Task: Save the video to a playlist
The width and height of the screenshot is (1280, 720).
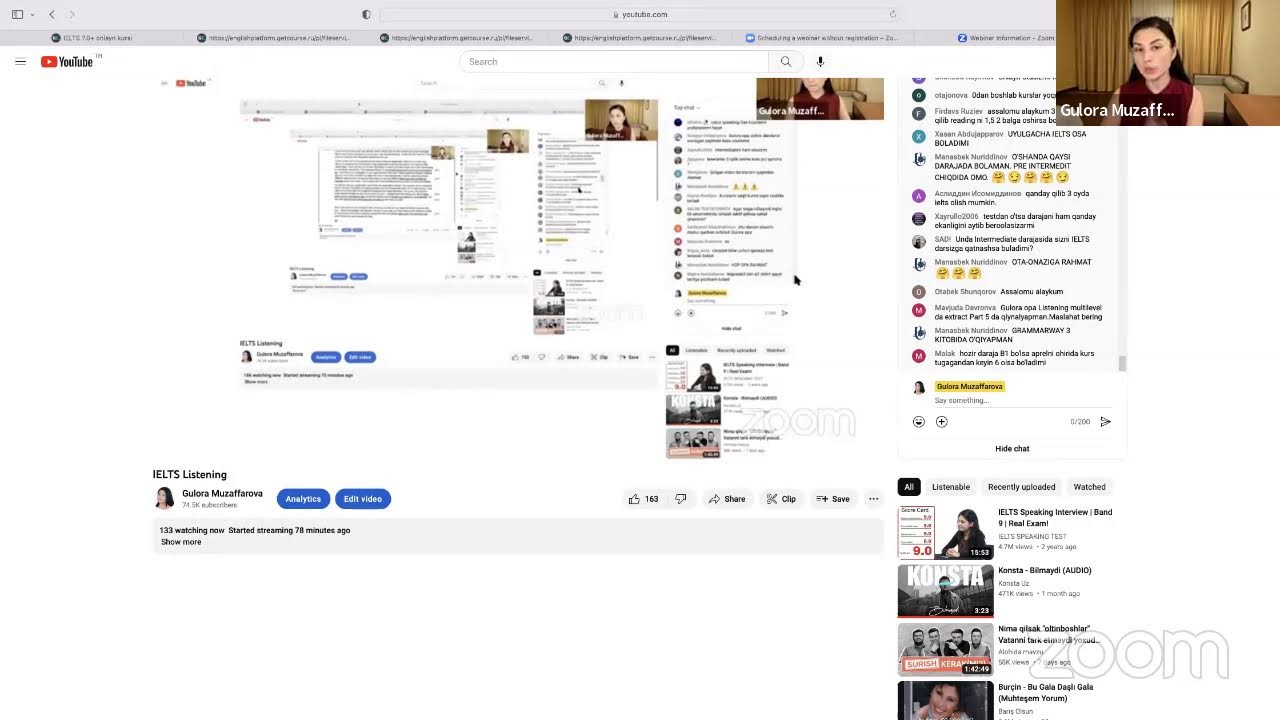Action: (832, 499)
